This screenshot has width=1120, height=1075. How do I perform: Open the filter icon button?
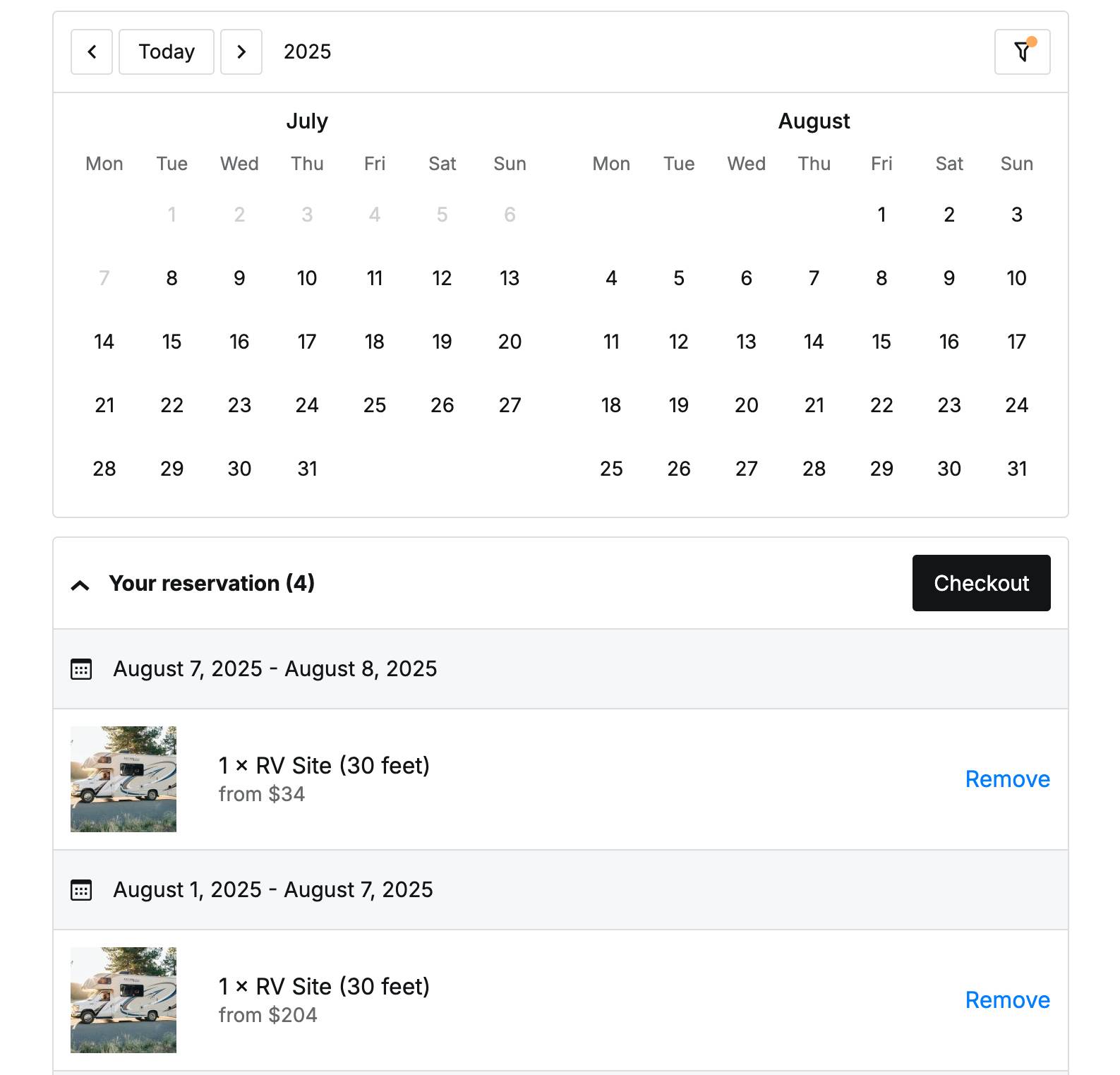coord(1022,52)
